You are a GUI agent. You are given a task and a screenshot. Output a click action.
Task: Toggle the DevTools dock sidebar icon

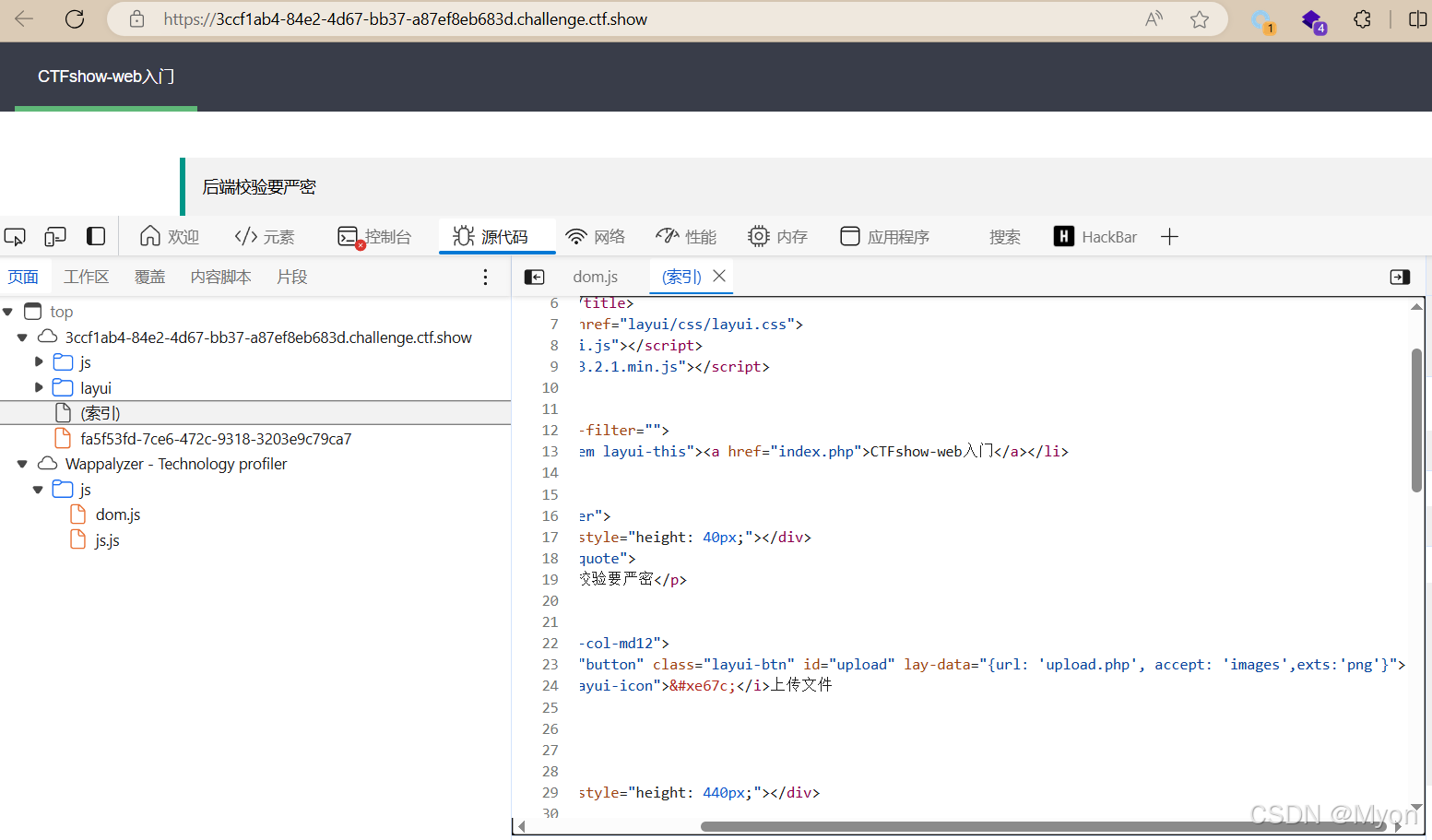click(96, 237)
